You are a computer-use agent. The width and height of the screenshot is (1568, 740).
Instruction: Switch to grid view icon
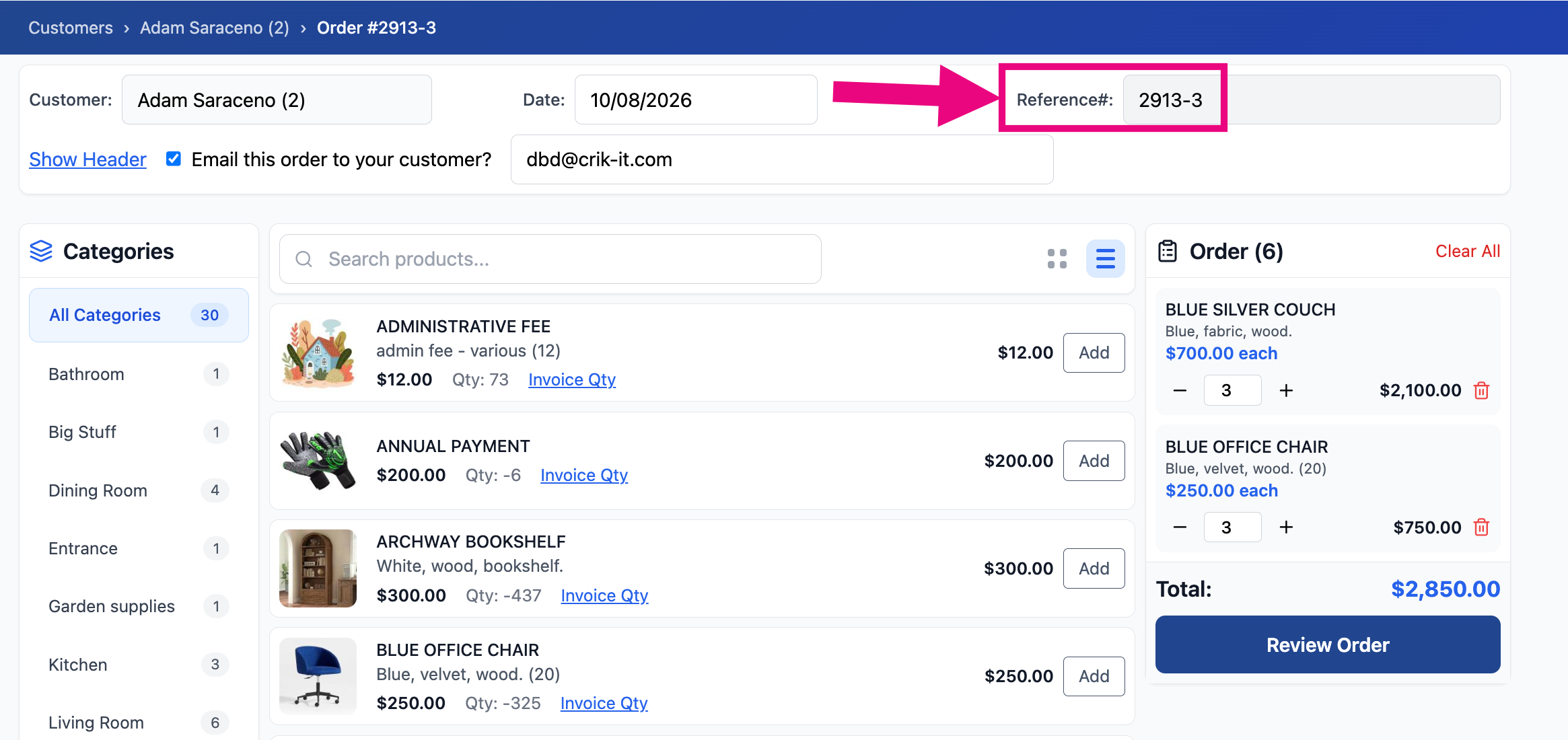click(1057, 259)
